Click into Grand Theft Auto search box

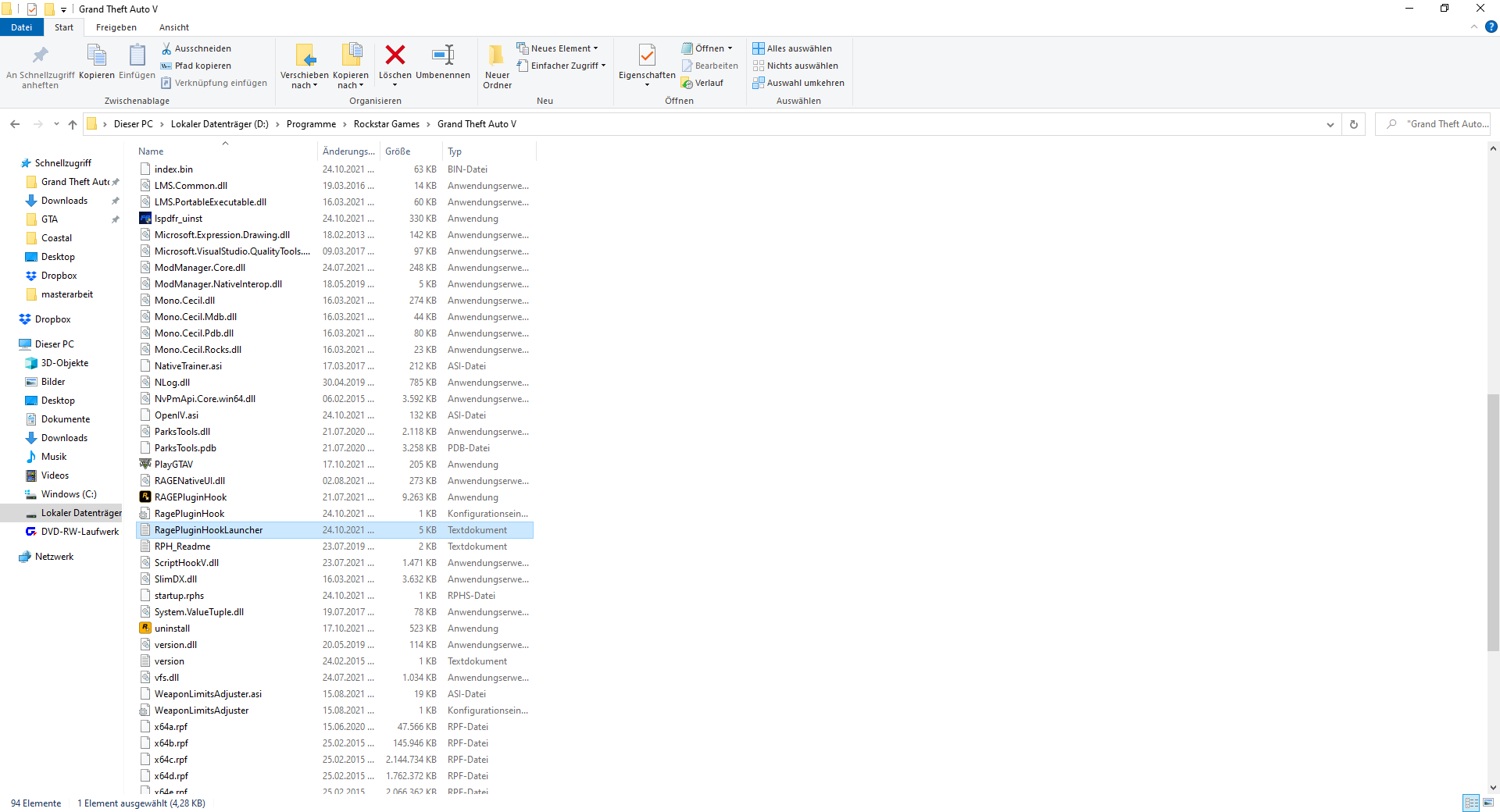1433,124
